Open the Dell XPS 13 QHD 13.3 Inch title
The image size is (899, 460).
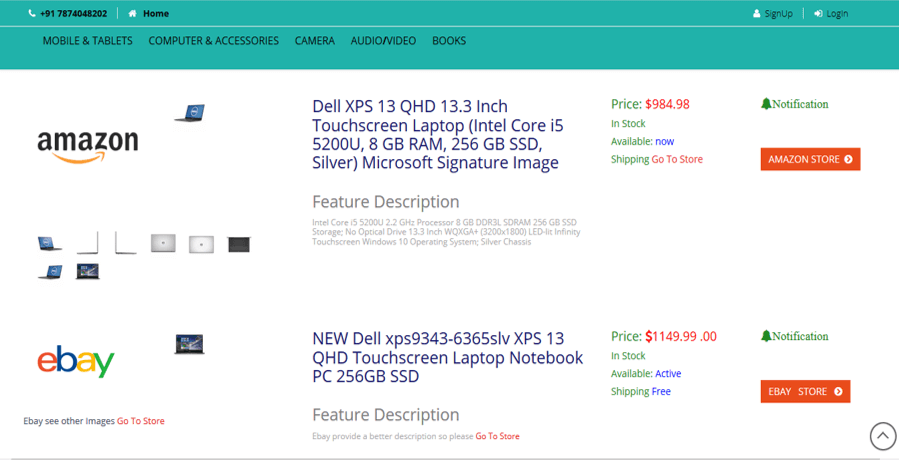point(439,135)
